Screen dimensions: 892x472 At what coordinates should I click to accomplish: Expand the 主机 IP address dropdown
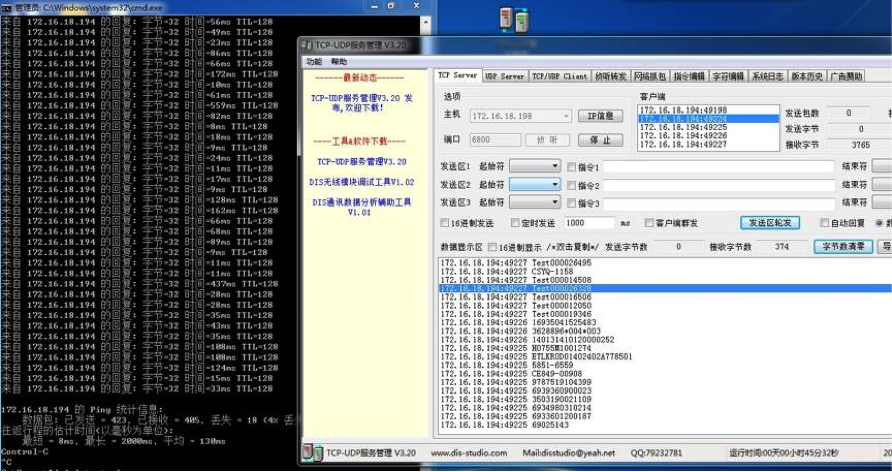[566, 116]
